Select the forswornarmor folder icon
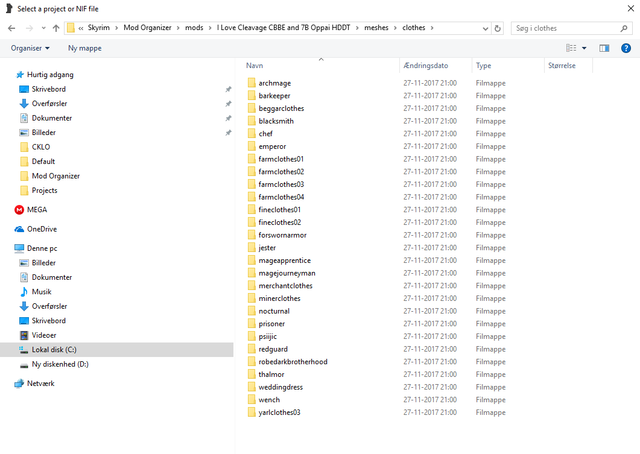Image resolution: width=640 pixels, height=454 pixels. tap(251, 235)
